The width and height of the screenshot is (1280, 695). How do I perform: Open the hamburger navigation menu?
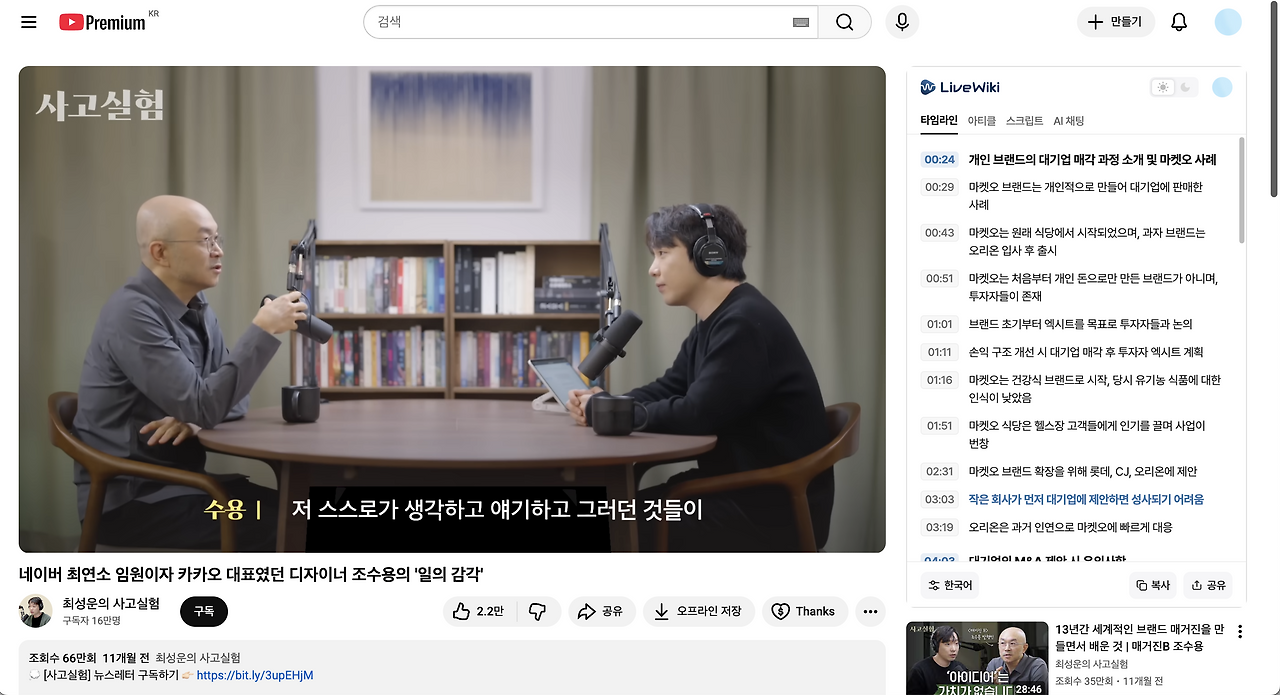[x=28, y=21]
